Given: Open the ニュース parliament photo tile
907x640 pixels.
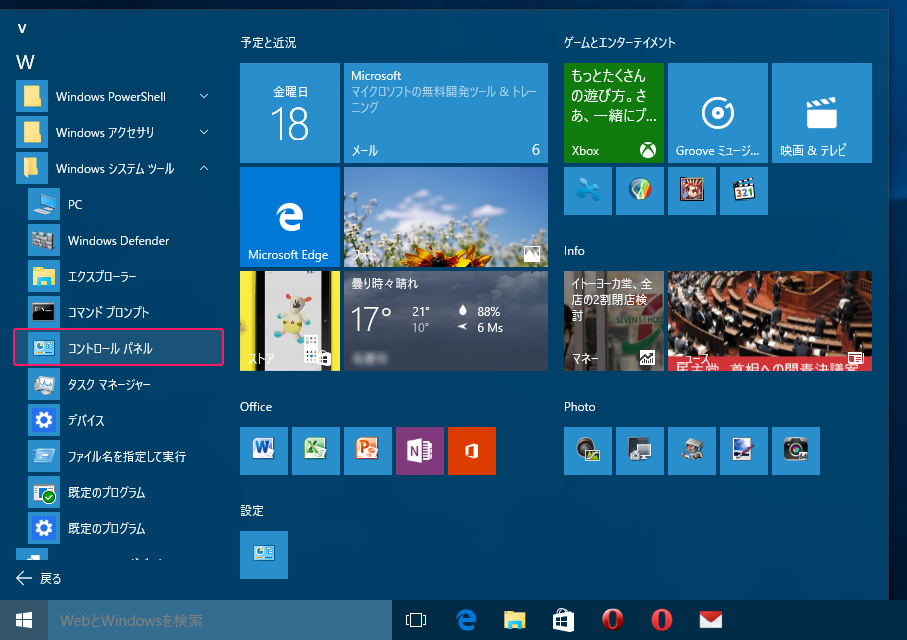Looking at the screenshot, I should click(770, 321).
